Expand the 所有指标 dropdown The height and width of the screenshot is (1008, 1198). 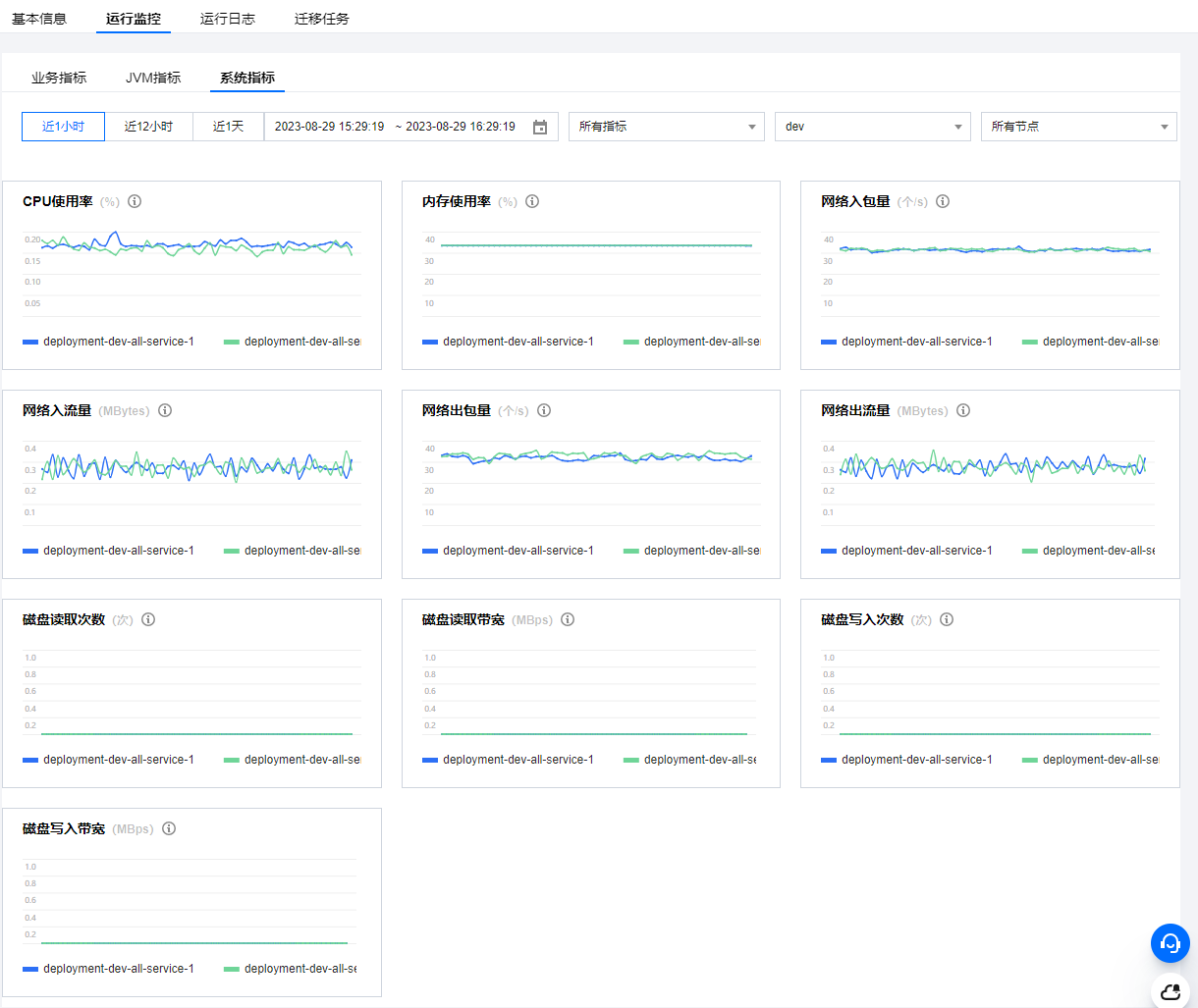666,127
